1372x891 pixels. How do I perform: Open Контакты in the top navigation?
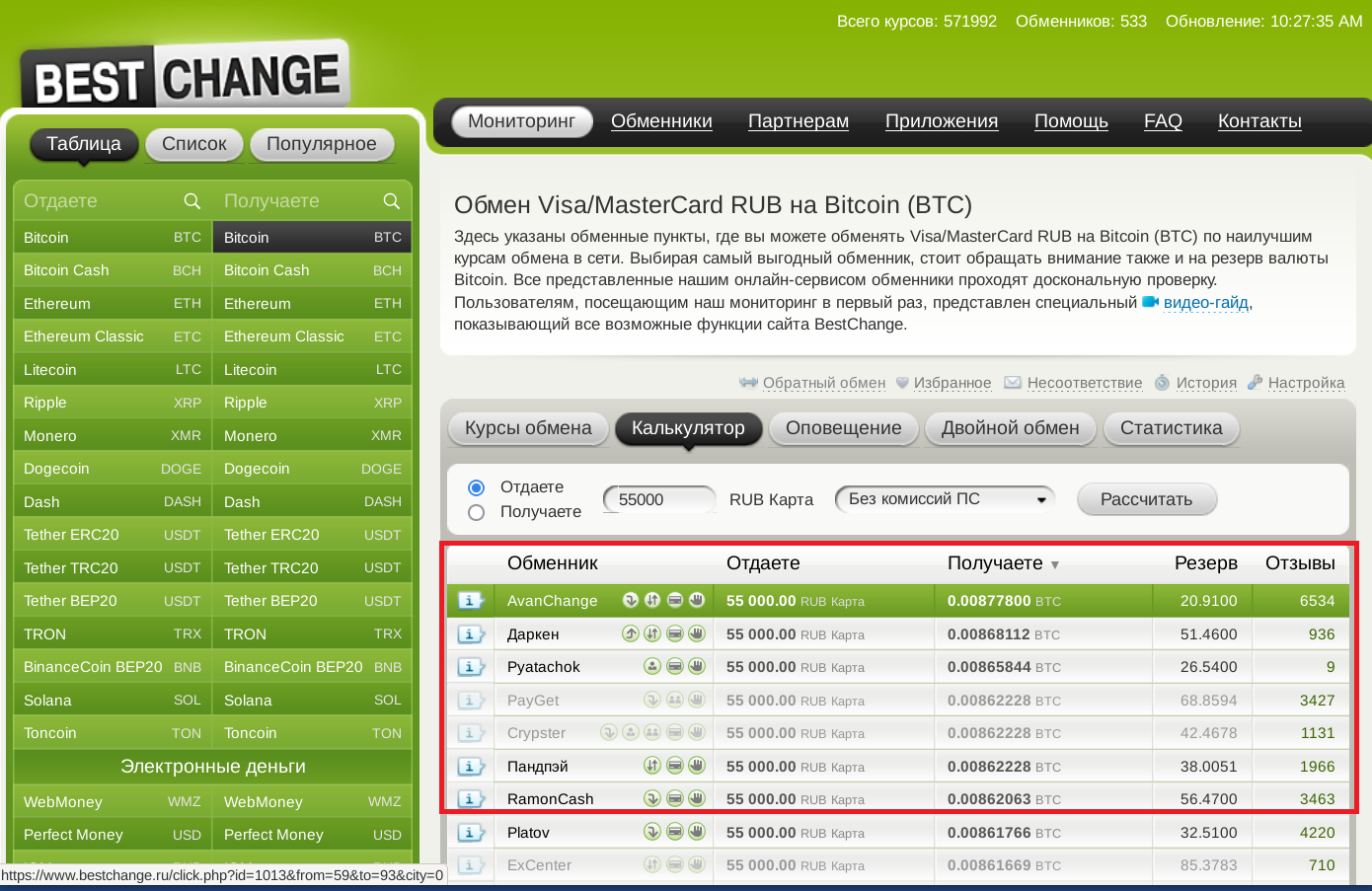pyautogui.click(x=1259, y=121)
